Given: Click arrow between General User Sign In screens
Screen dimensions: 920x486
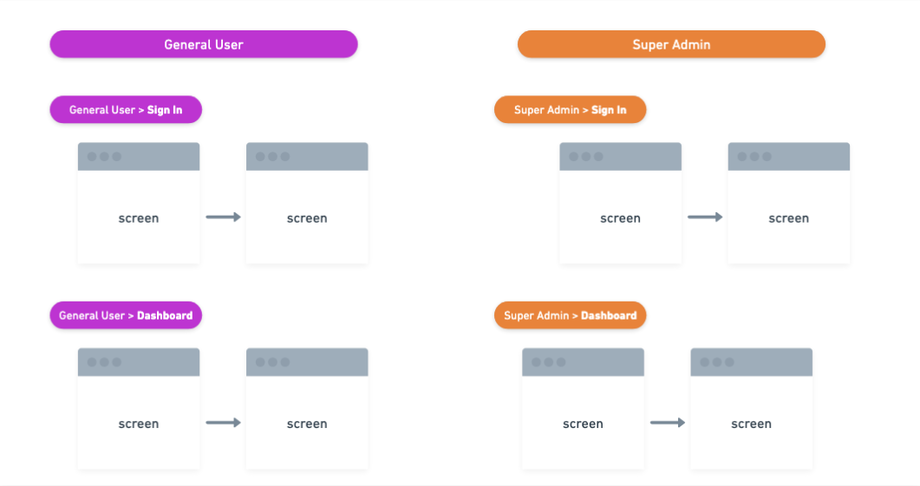Looking at the screenshot, I should 223,217.
